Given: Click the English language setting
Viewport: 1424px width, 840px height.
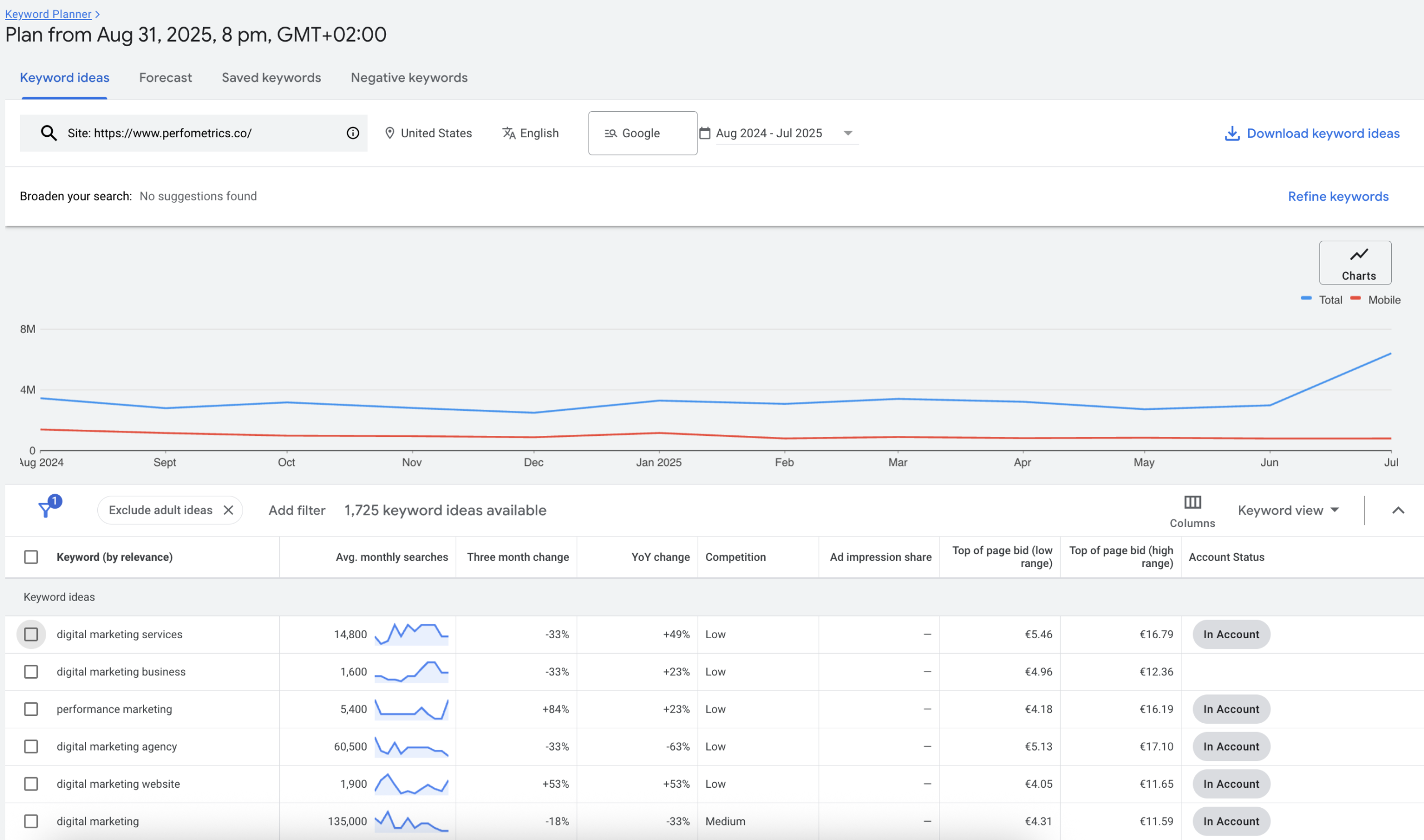Looking at the screenshot, I should click(x=530, y=133).
